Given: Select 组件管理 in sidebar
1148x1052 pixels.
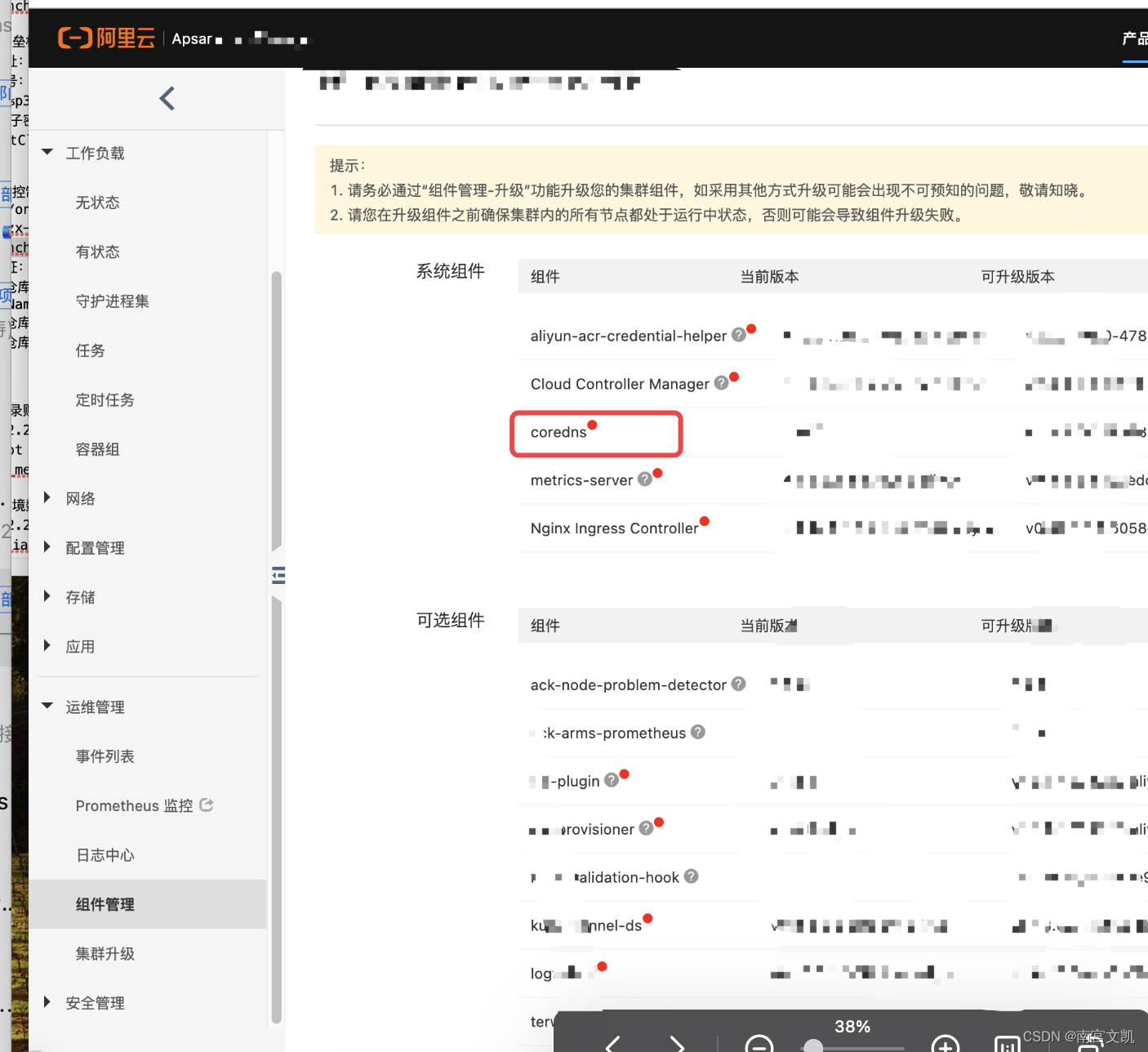Looking at the screenshot, I should point(148,904).
